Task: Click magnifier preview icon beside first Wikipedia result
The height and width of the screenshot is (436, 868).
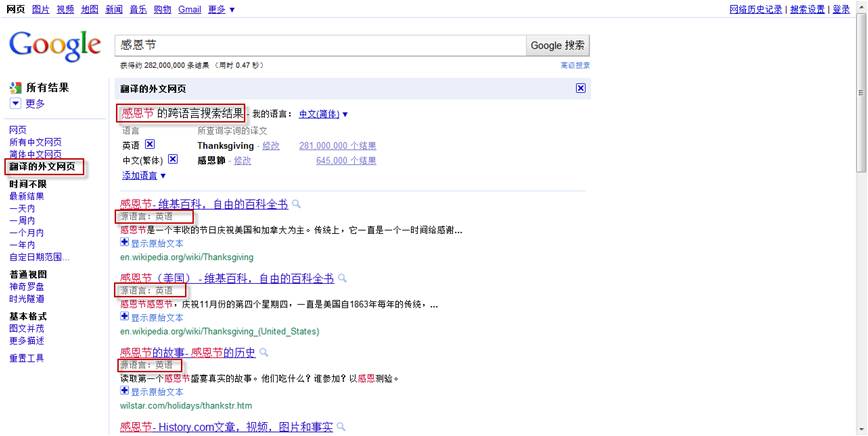Action: (297, 204)
